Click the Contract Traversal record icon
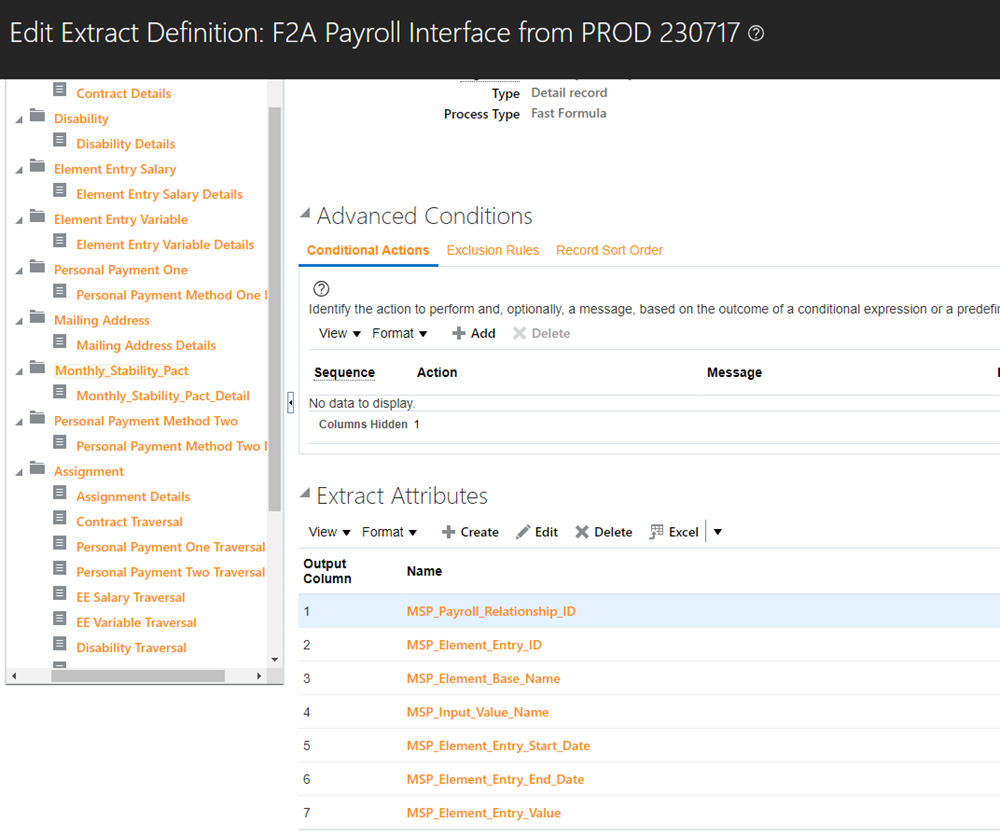This screenshot has height=836, width=1000. click(x=60, y=518)
